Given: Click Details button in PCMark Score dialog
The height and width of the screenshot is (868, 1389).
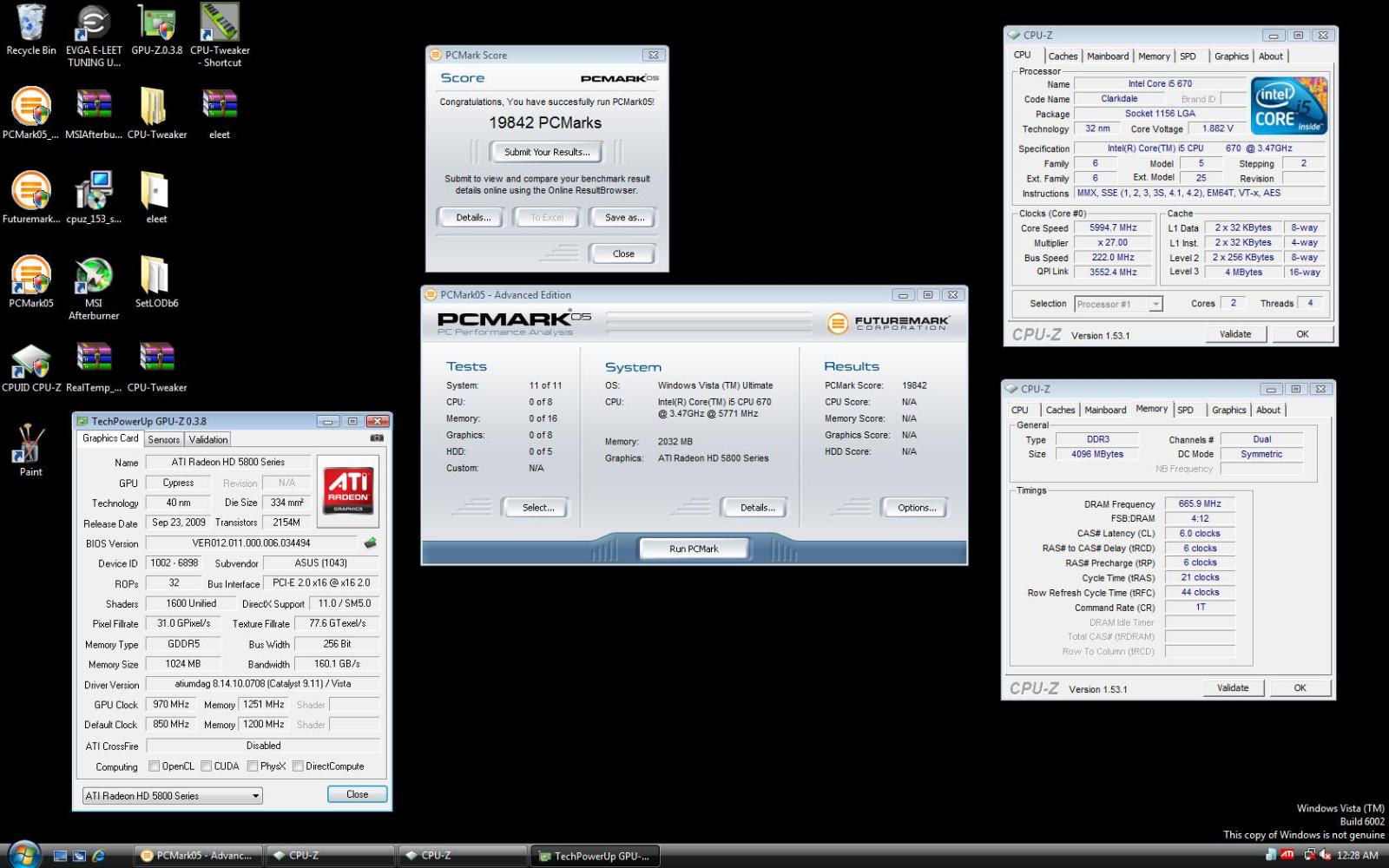Looking at the screenshot, I should click(x=473, y=218).
